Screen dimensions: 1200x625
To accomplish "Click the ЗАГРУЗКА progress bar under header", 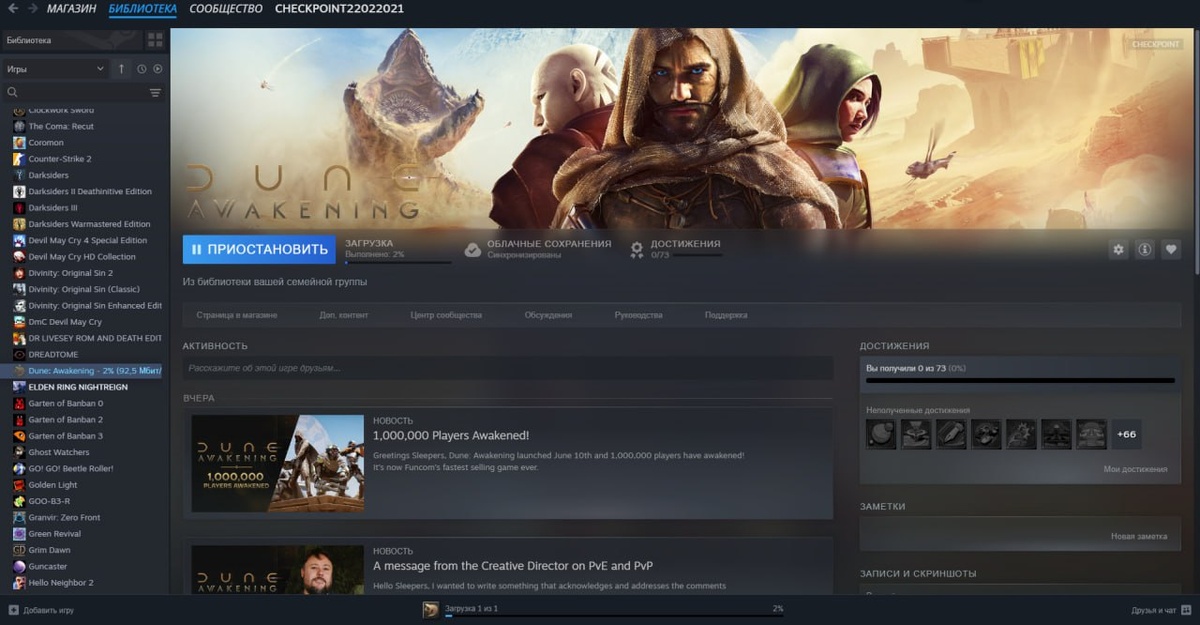I will 398,263.
